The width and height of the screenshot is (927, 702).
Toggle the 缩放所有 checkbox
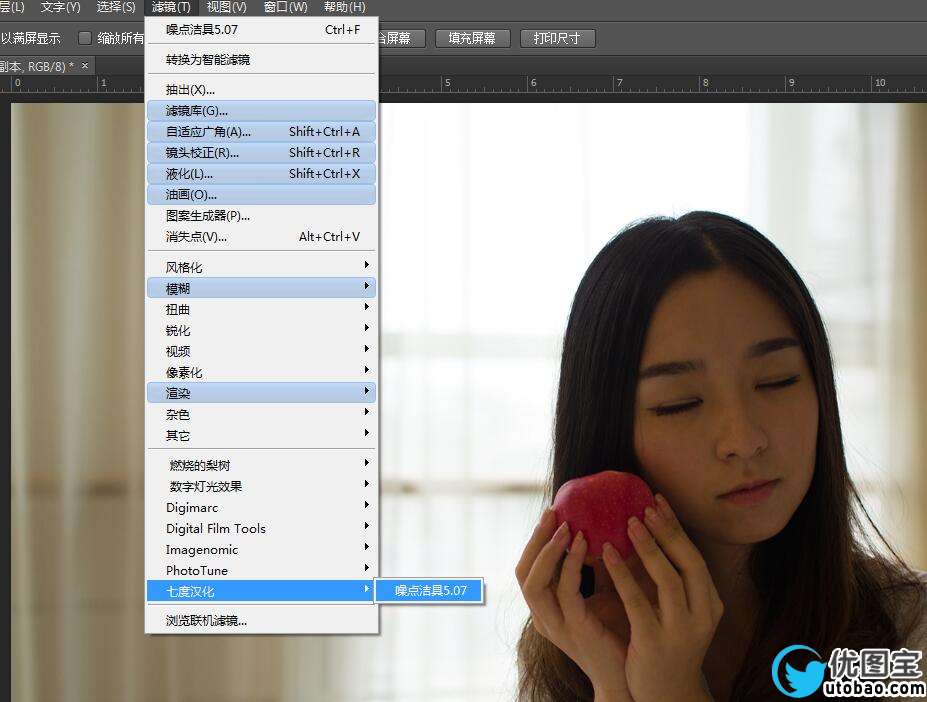[85, 38]
